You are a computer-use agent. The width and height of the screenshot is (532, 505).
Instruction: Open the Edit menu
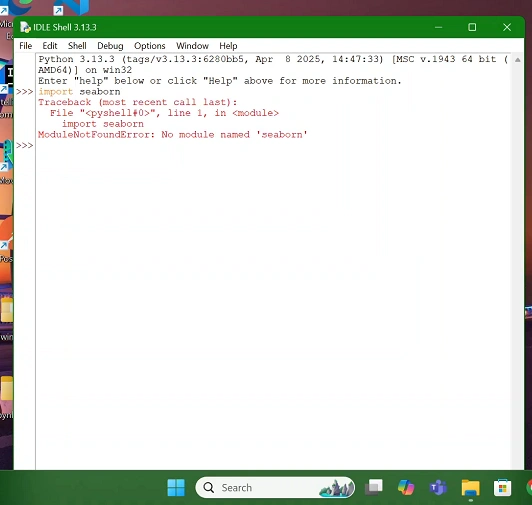coord(50,46)
